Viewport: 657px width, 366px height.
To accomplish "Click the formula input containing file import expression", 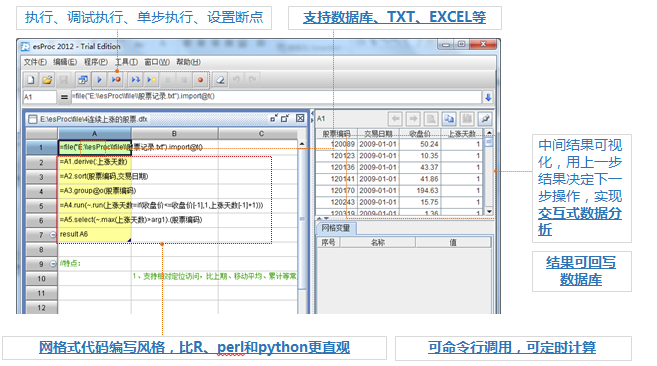I will click(277, 97).
